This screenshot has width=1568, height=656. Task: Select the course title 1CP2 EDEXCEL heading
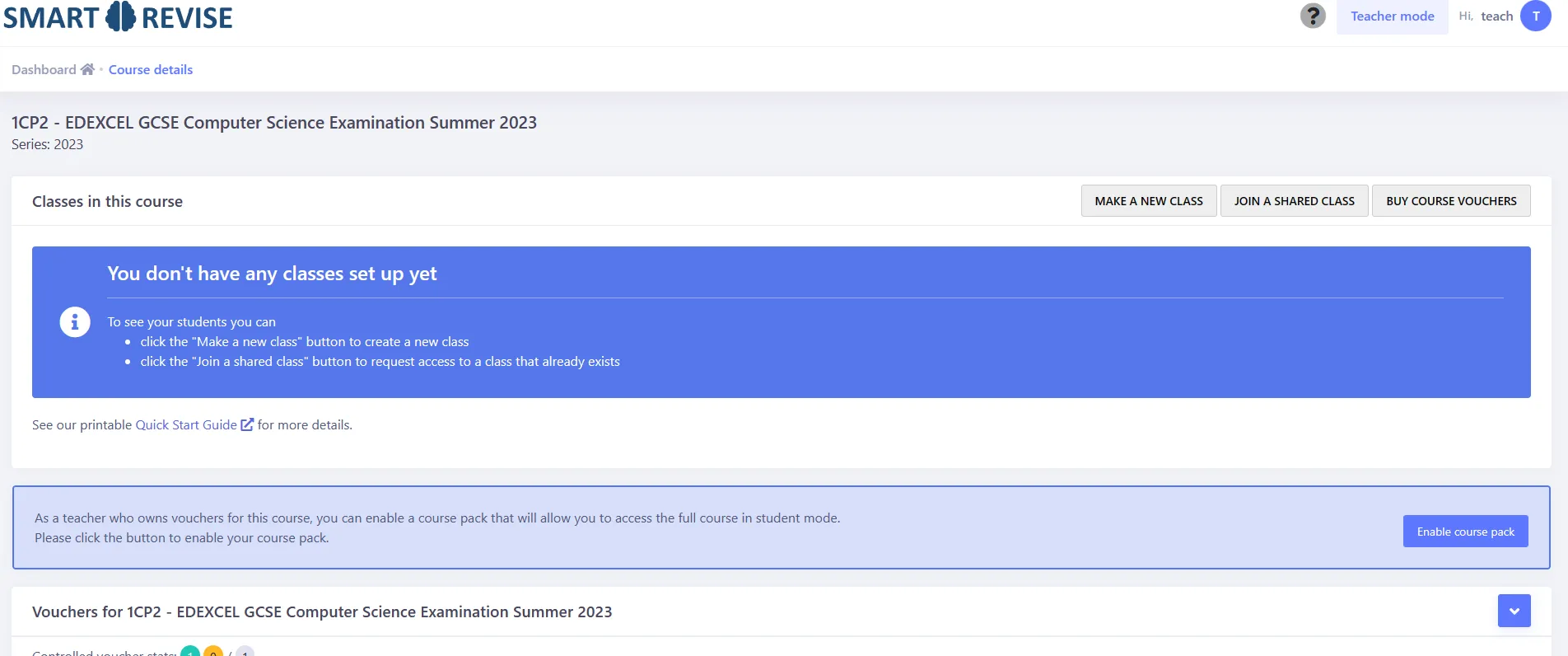274,123
